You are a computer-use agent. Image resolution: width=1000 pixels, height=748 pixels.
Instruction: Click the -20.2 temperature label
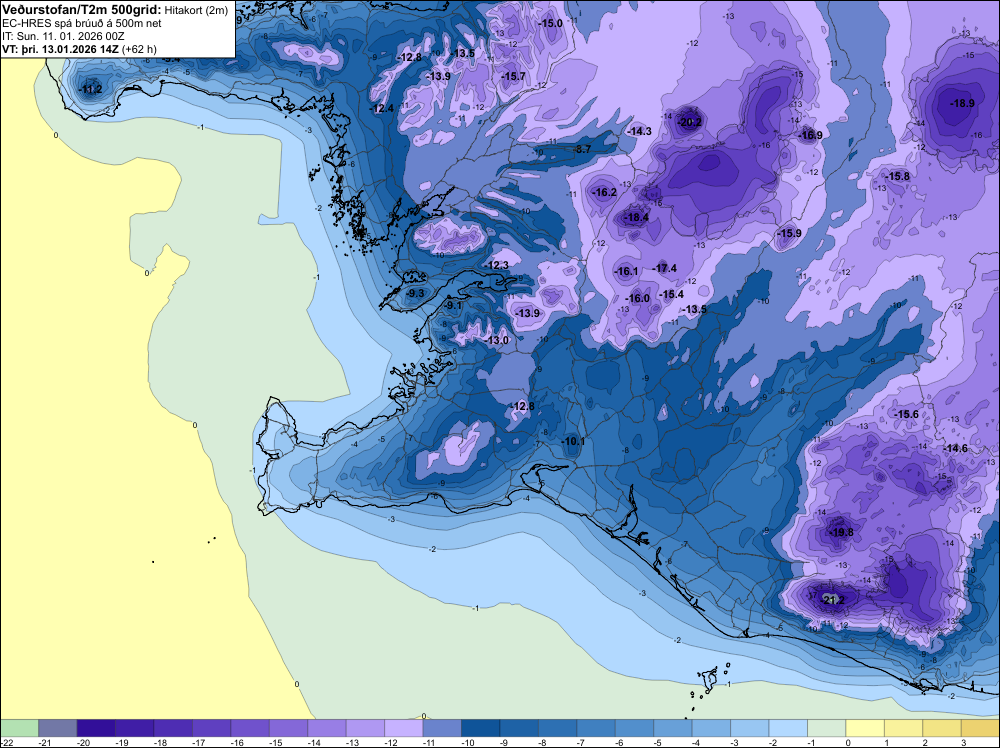click(690, 122)
